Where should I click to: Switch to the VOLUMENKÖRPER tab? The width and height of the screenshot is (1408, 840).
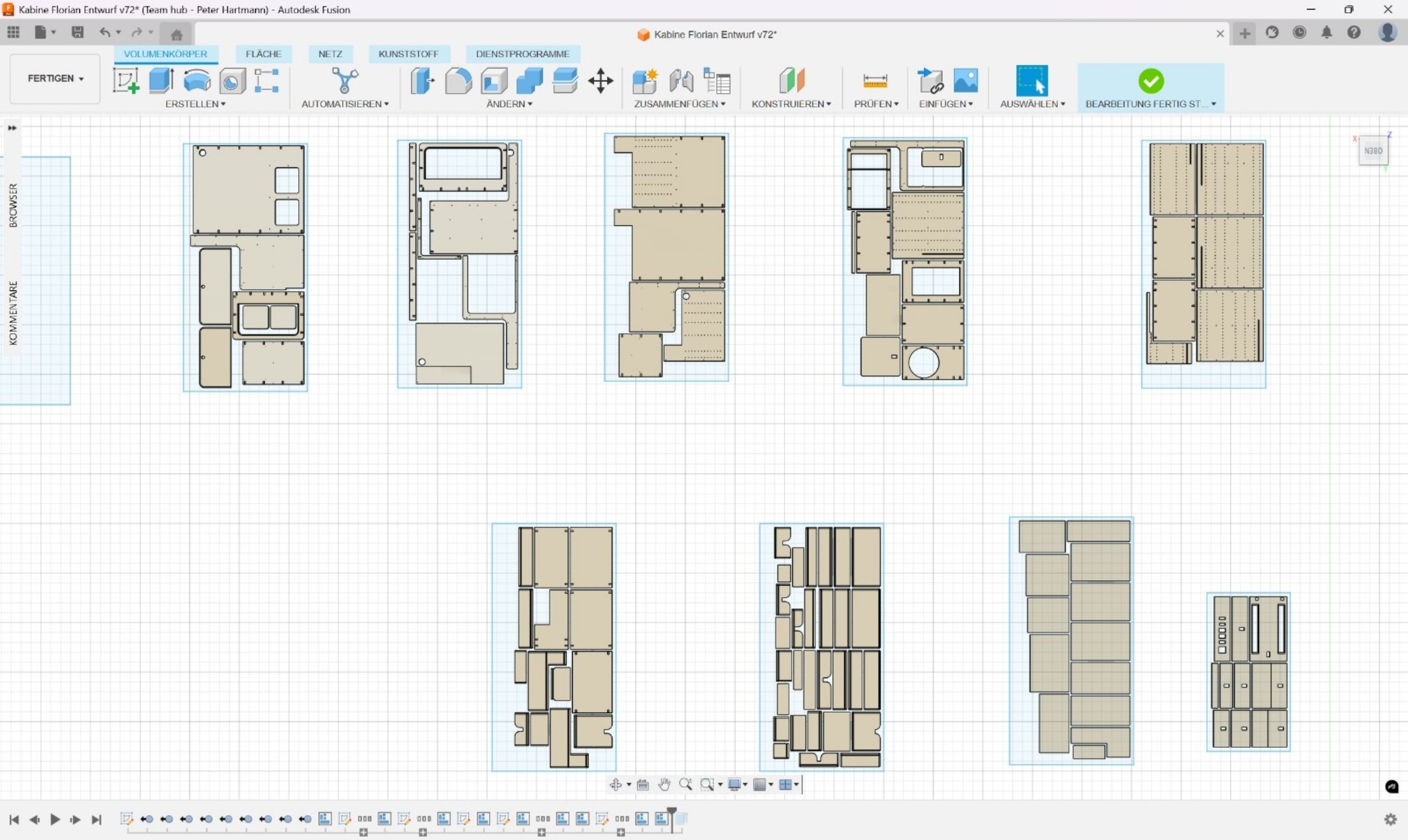[x=166, y=54]
